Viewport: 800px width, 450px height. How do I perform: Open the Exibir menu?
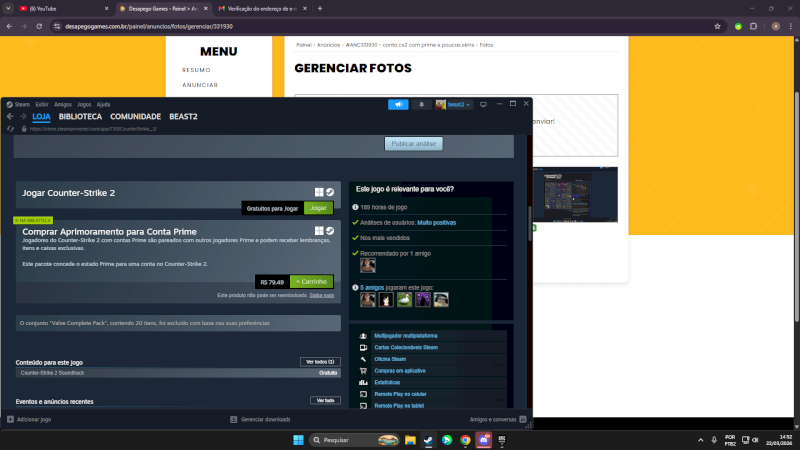pyautogui.click(x=42, y=105)
